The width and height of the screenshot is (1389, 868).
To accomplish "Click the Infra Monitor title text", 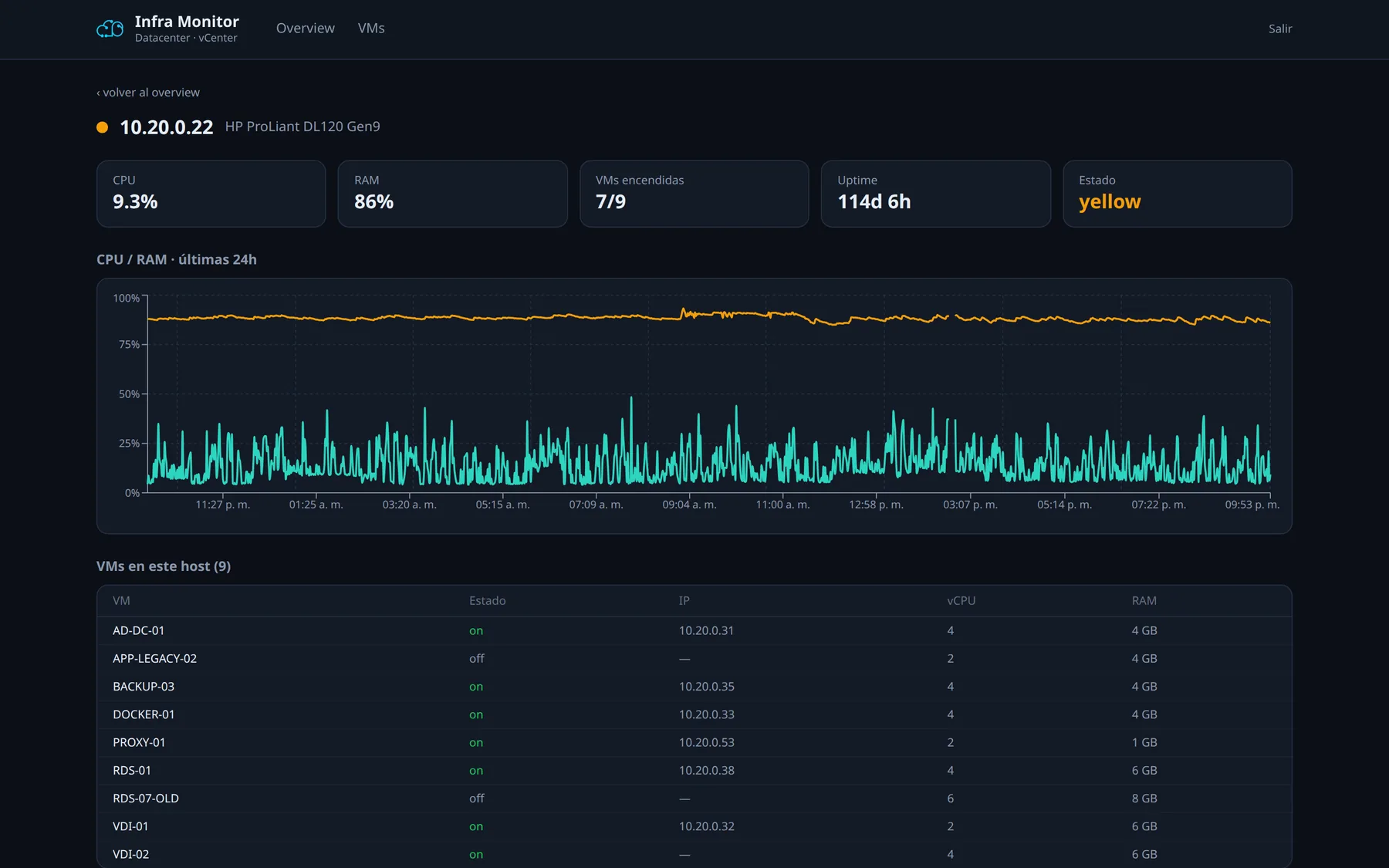I will point(187,22).
